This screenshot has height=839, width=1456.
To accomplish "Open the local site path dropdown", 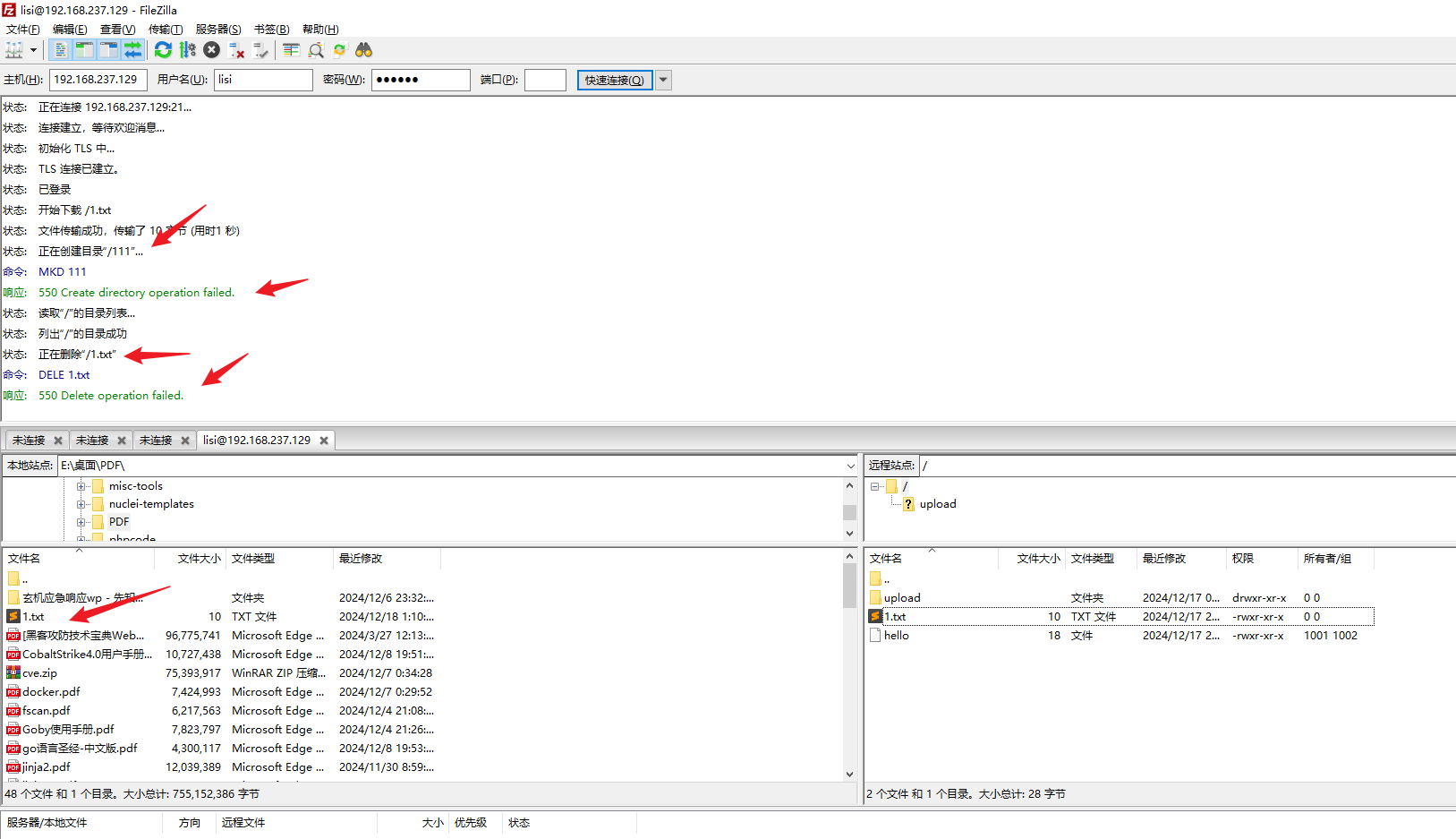I will coord(850,466).
